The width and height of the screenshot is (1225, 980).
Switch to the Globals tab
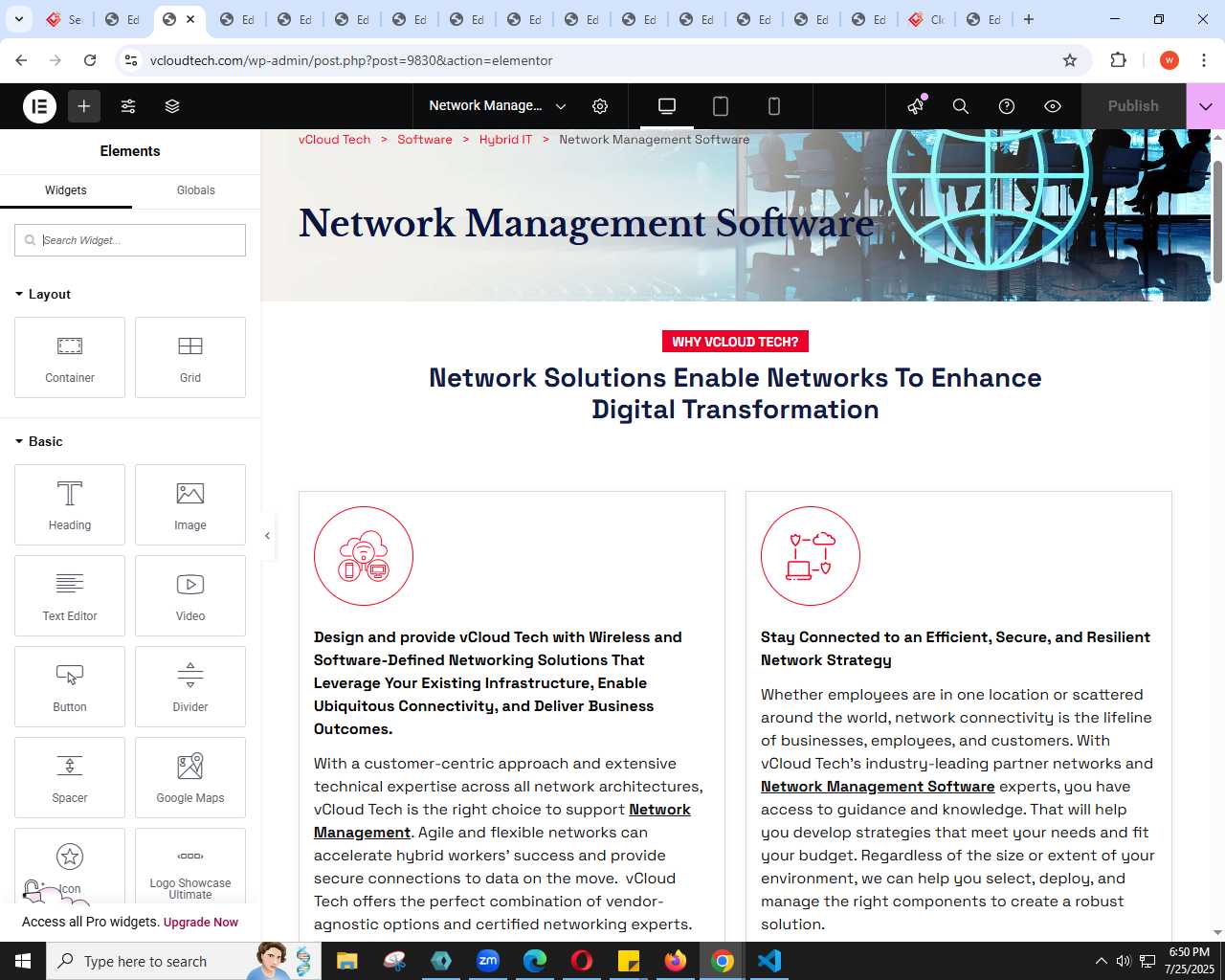(196, 190)
